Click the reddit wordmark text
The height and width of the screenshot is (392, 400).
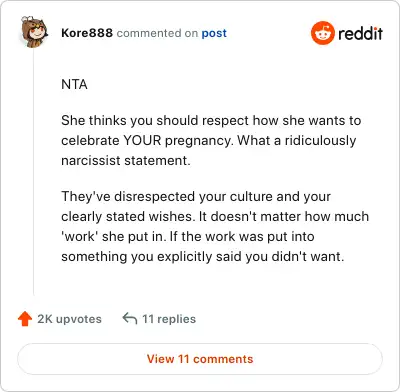(360, 33)
